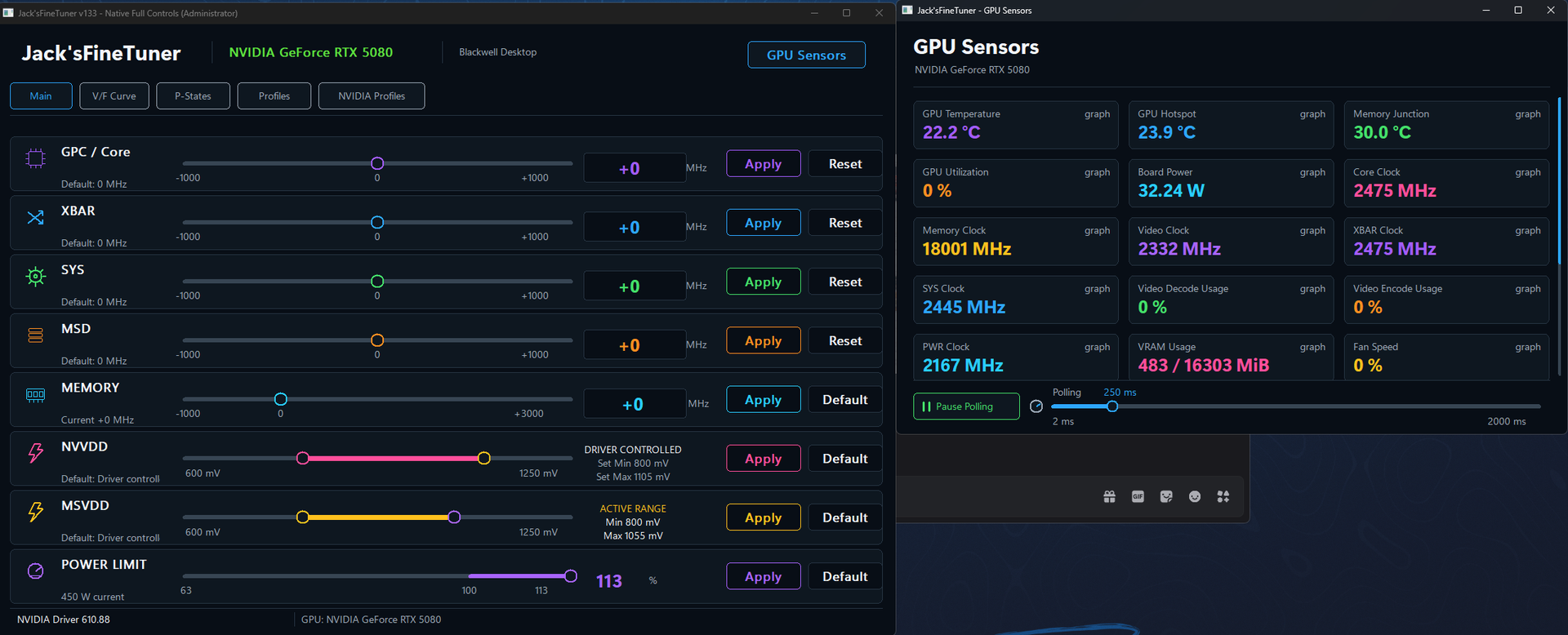This screenshot has height=635, width=1568.
Task: Click the POWER LIMIT gauge icon
Action: click(x=35, y=571)
